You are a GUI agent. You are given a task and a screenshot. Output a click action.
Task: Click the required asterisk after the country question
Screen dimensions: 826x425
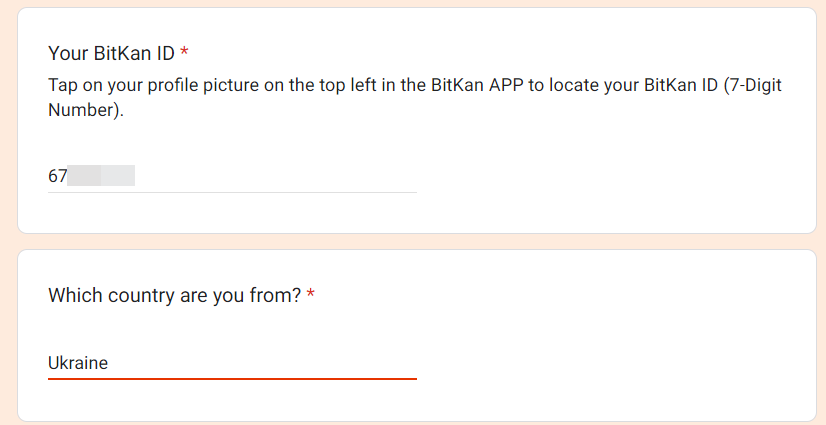click(x=311, y=296)
